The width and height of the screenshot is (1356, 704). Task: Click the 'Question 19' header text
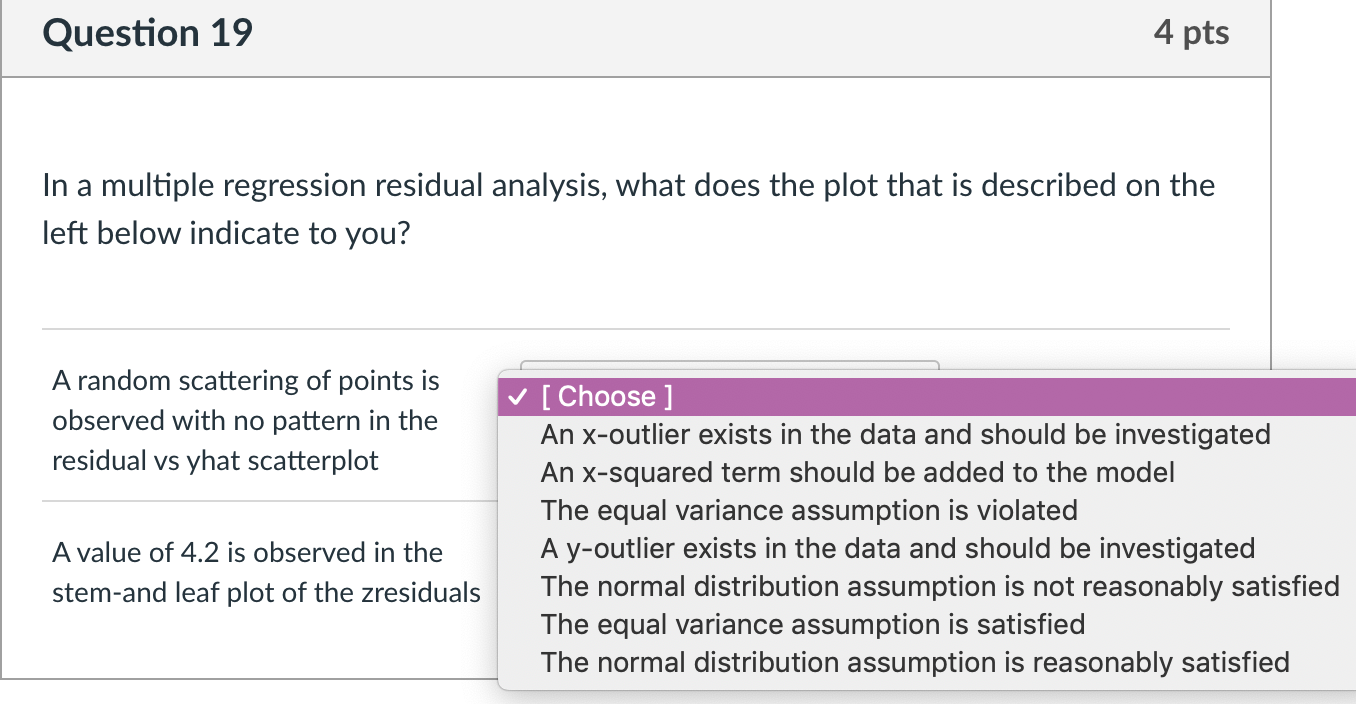click(147, 32)
